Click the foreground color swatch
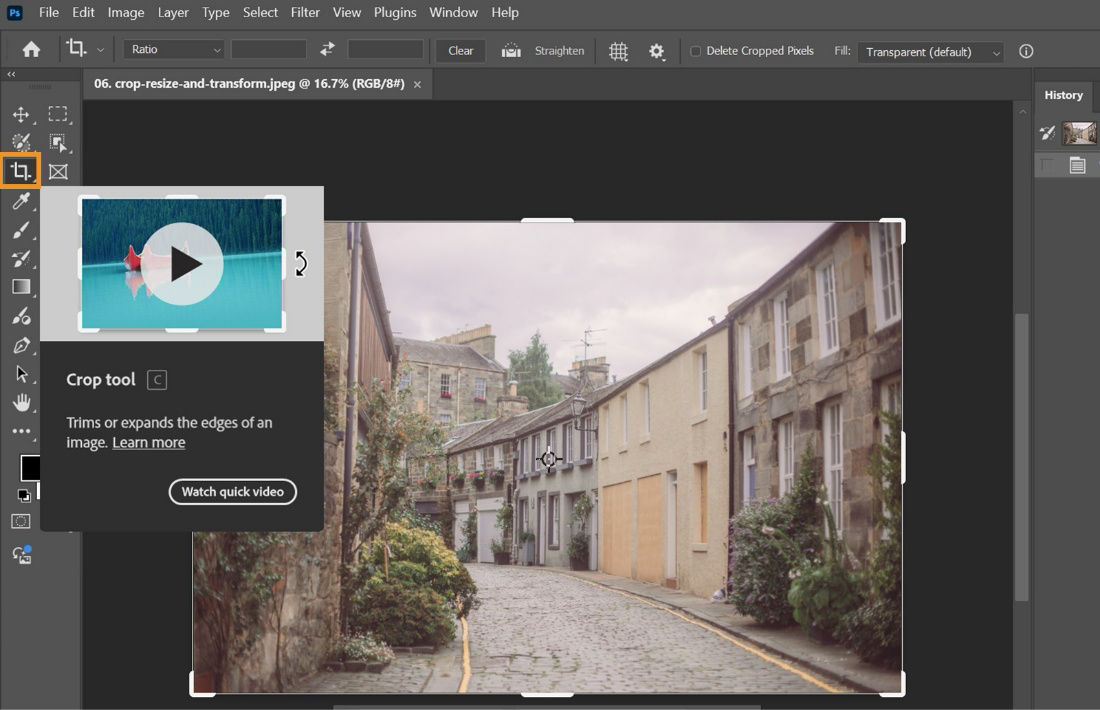Image resolution: width=1100 pixels, height=710 pixels. (31, 468)
